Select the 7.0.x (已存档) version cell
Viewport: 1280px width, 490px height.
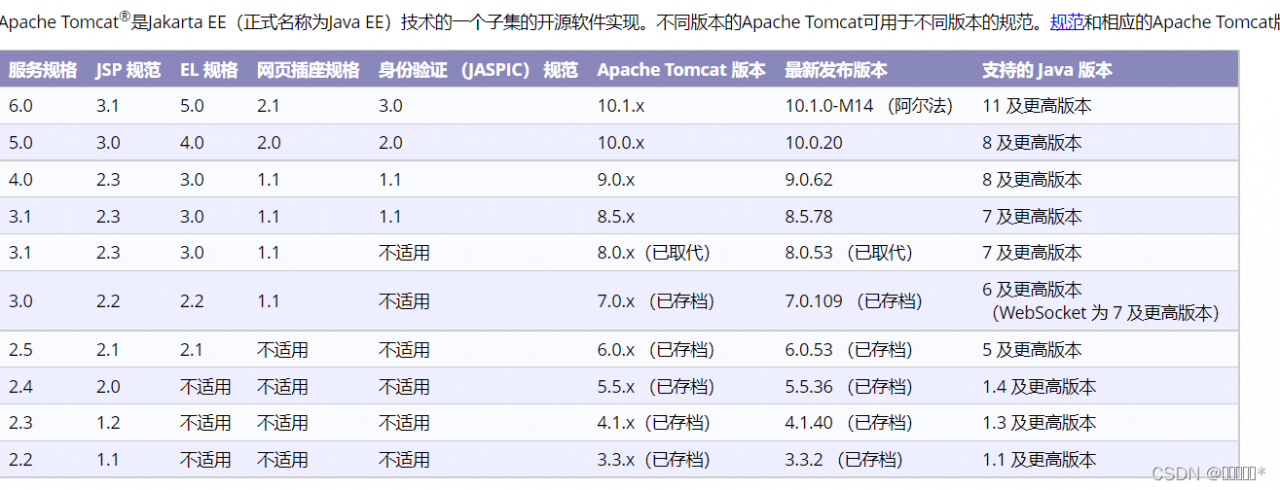tap(656, 301)
